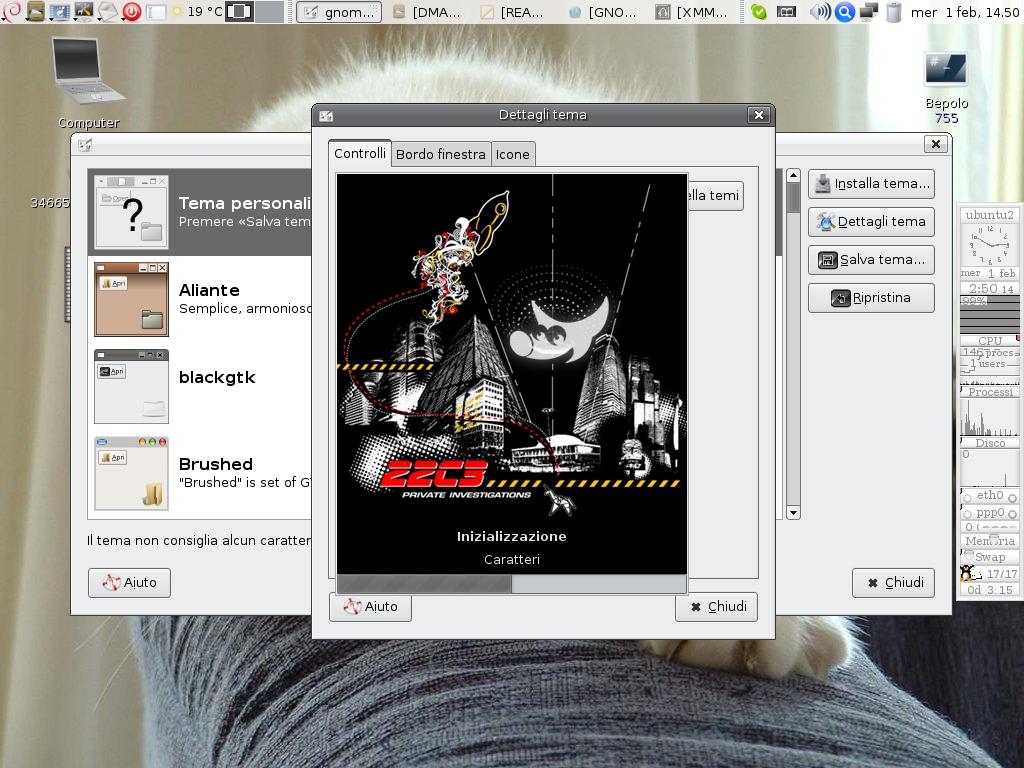Select the Brushed theme
Screen dimensions: 1024x768
click(x=200, y=473)
